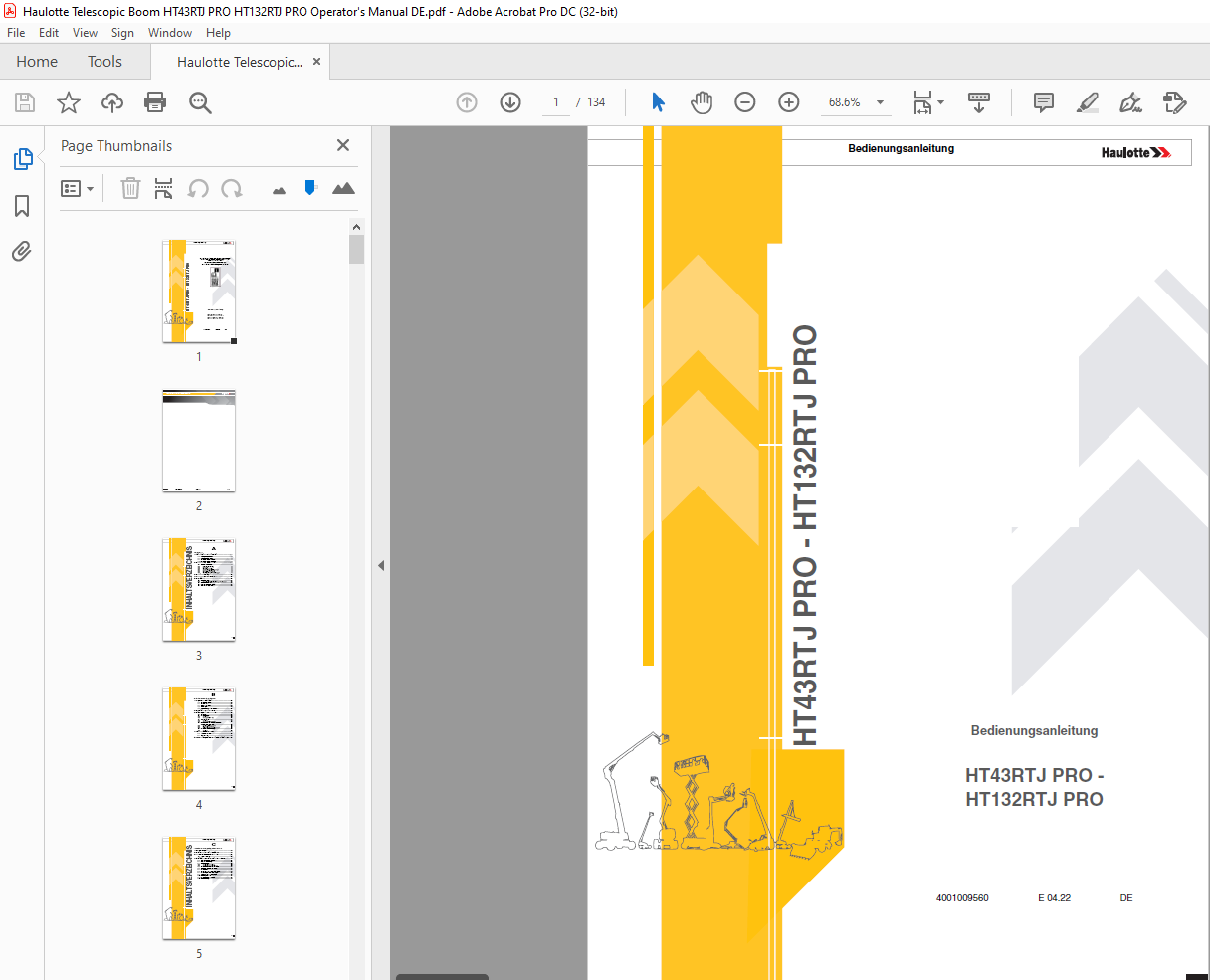This screenshot has width=1210, height=980.
Task: Close the Haulotte document tab
Action: [x=316, y=62]
